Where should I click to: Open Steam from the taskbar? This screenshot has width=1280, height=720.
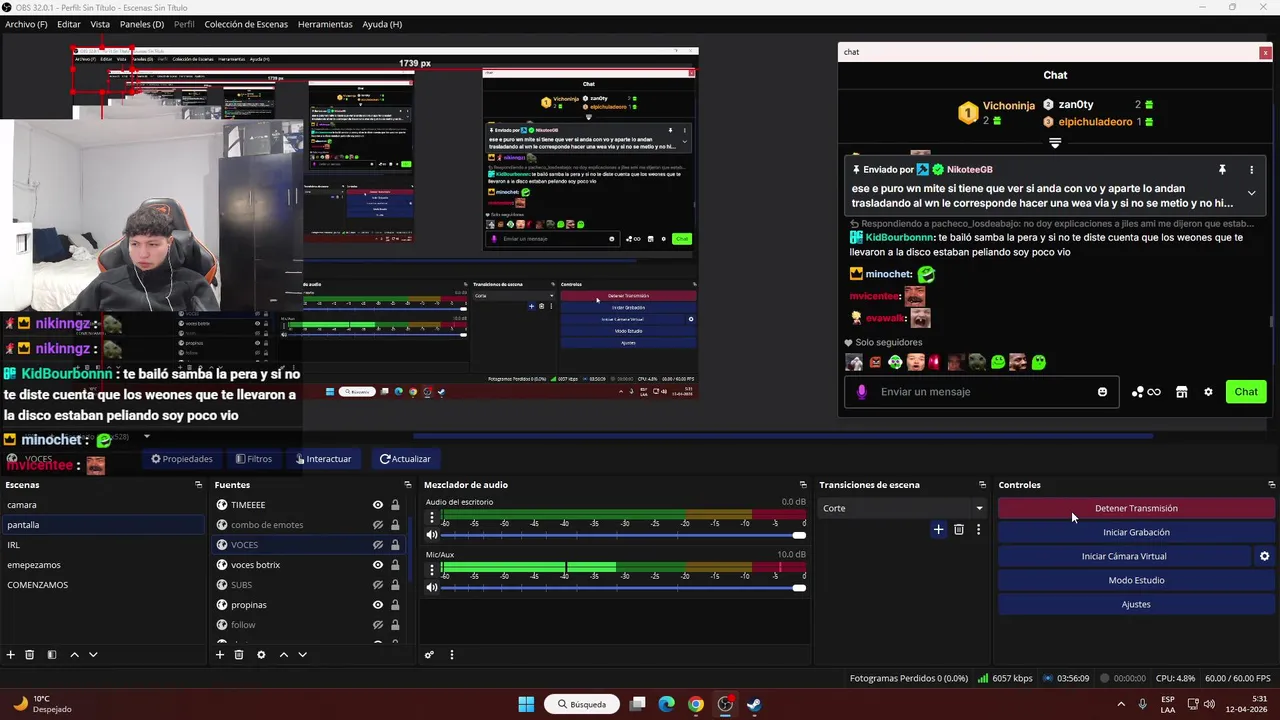[754, 704]
